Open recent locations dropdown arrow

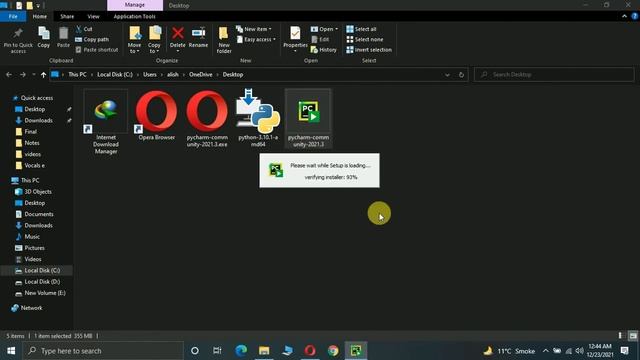click(x=33, y=75)
